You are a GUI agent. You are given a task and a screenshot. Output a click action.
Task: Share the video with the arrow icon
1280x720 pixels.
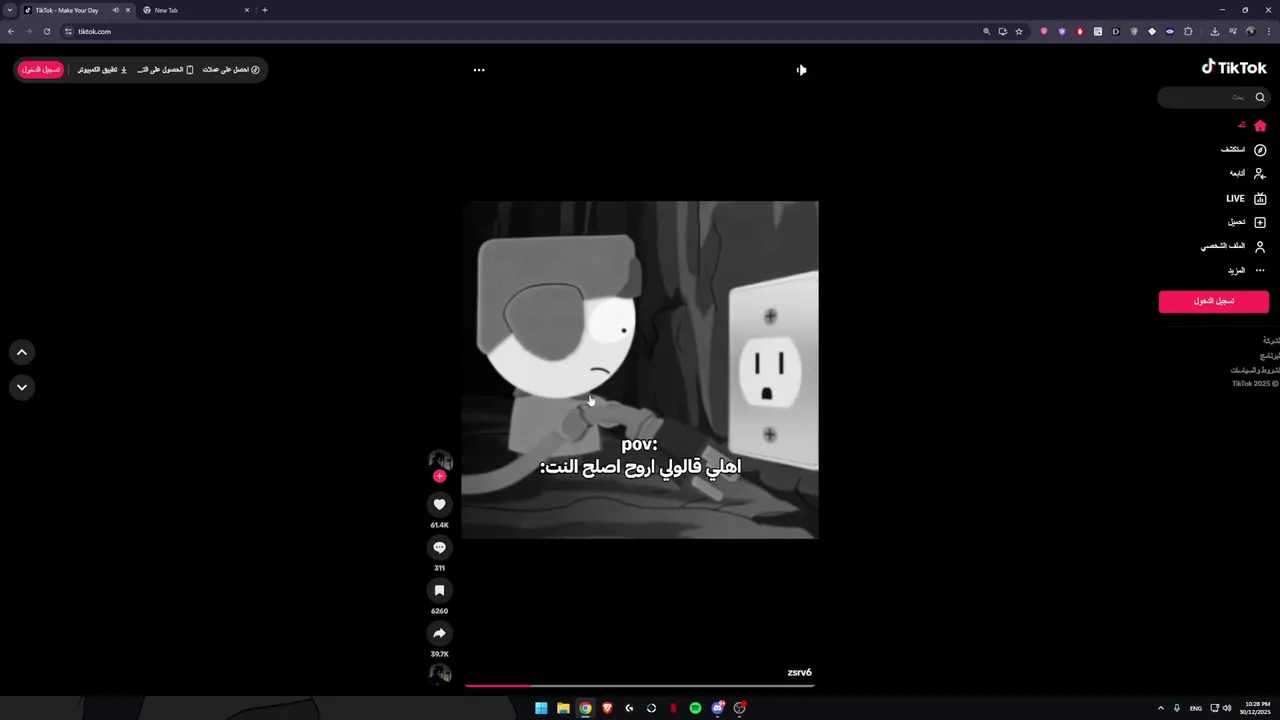coord(439,633)
